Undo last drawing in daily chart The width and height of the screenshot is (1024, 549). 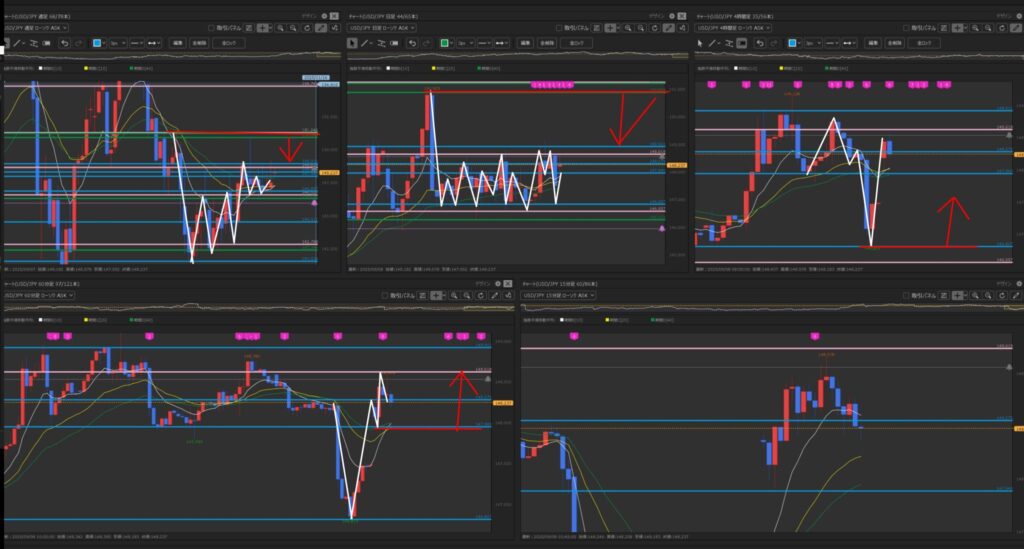coord(412,43)
